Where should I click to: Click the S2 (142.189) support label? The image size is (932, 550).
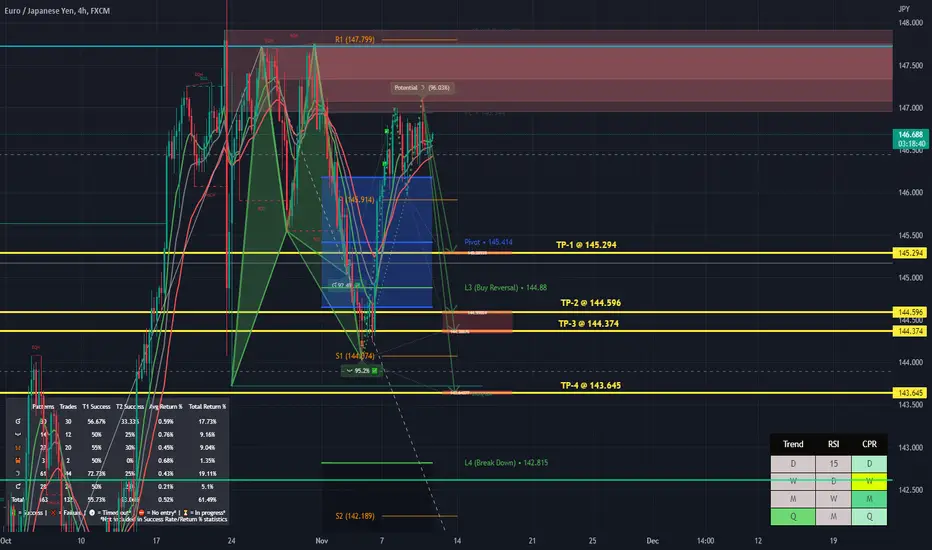click(355, 516)
